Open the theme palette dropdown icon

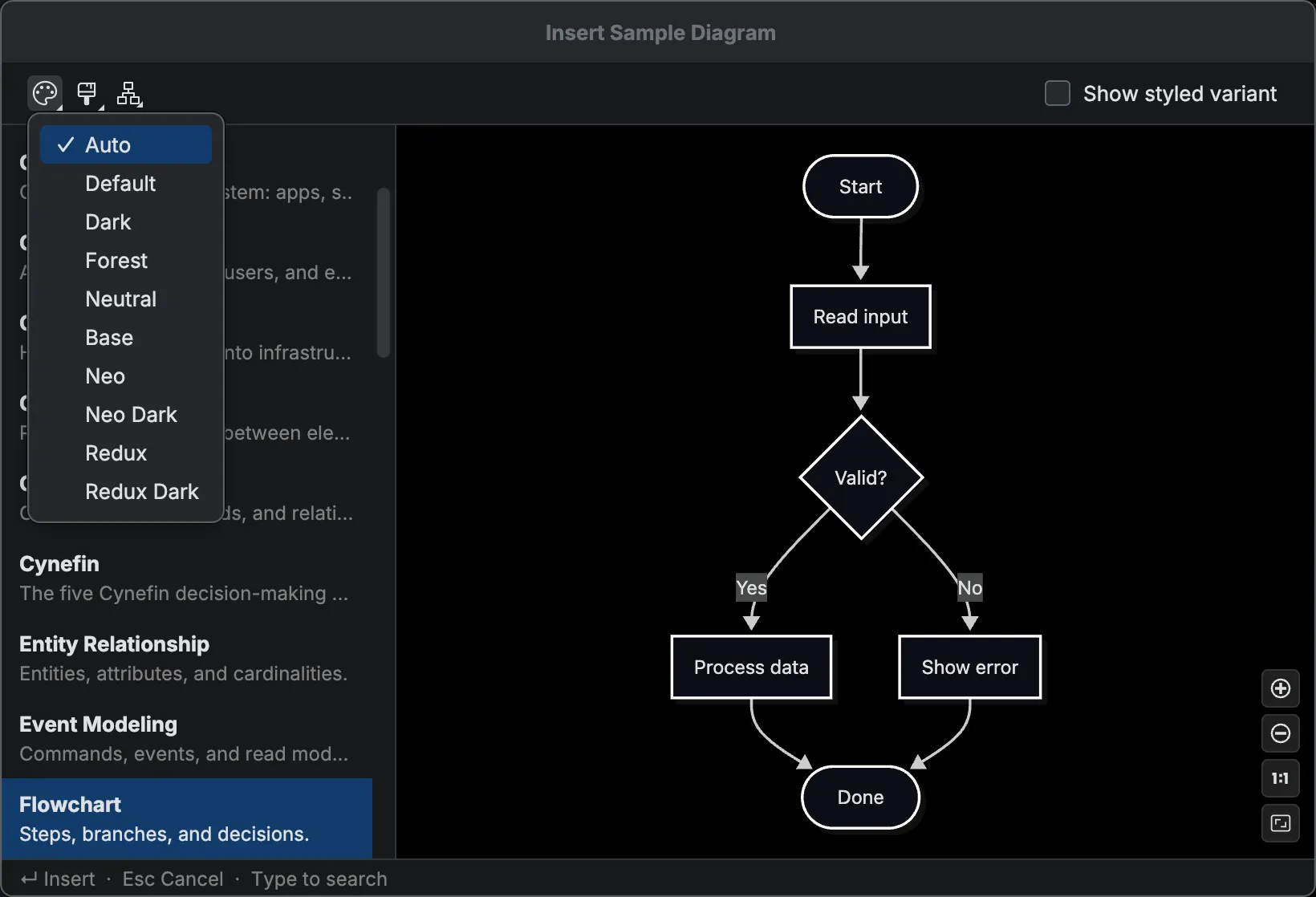[45, 94]
